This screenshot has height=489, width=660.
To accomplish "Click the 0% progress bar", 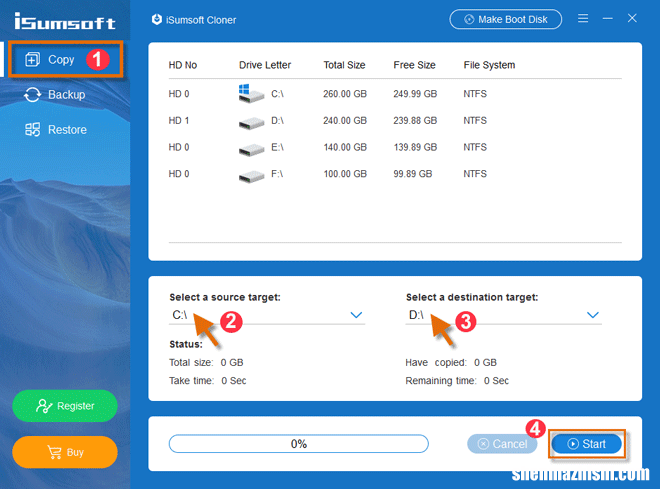I will [x=298, y=443].
